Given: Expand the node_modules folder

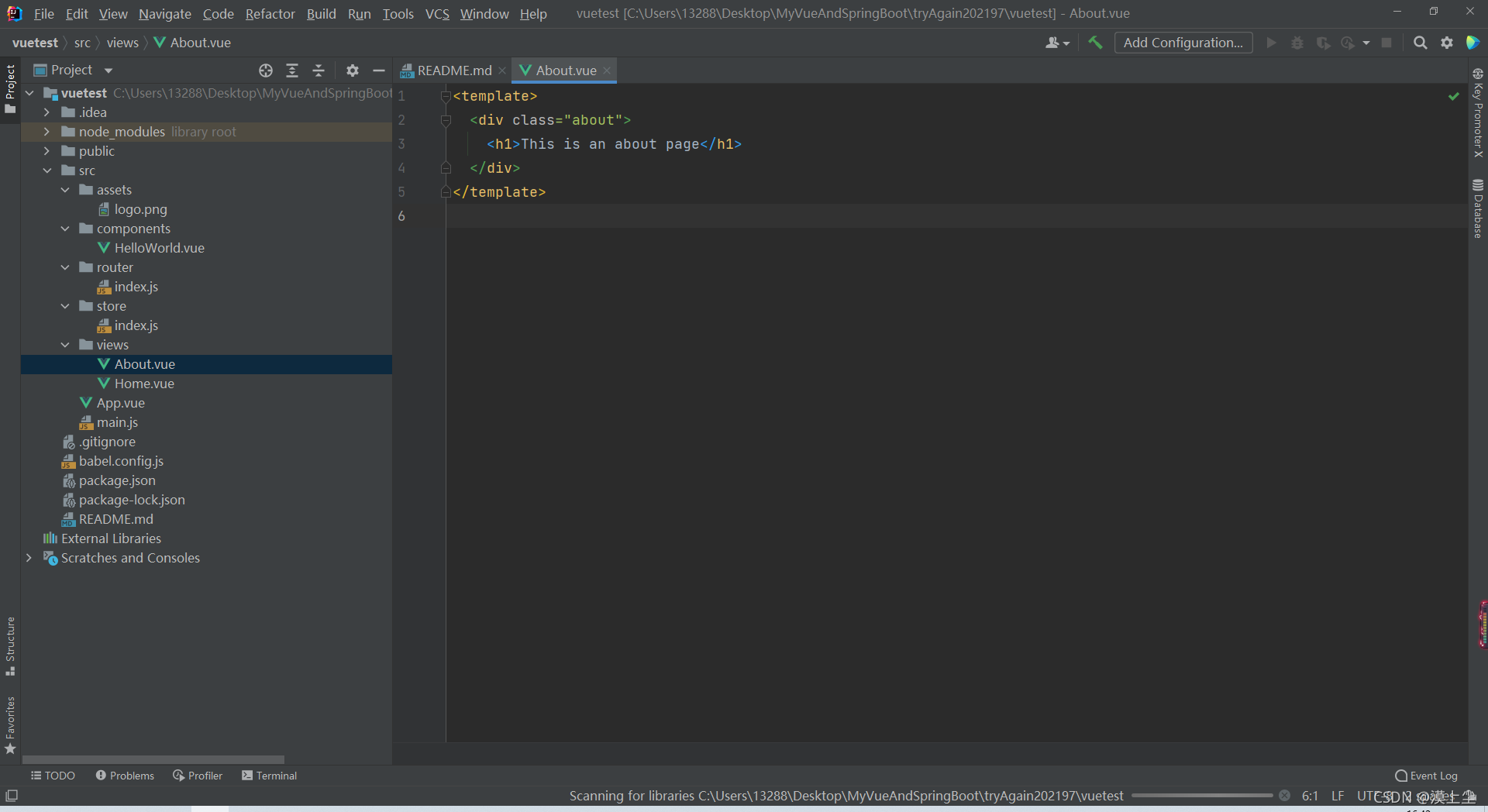Looking at the screenshot, I should click(x=46, y=132).
